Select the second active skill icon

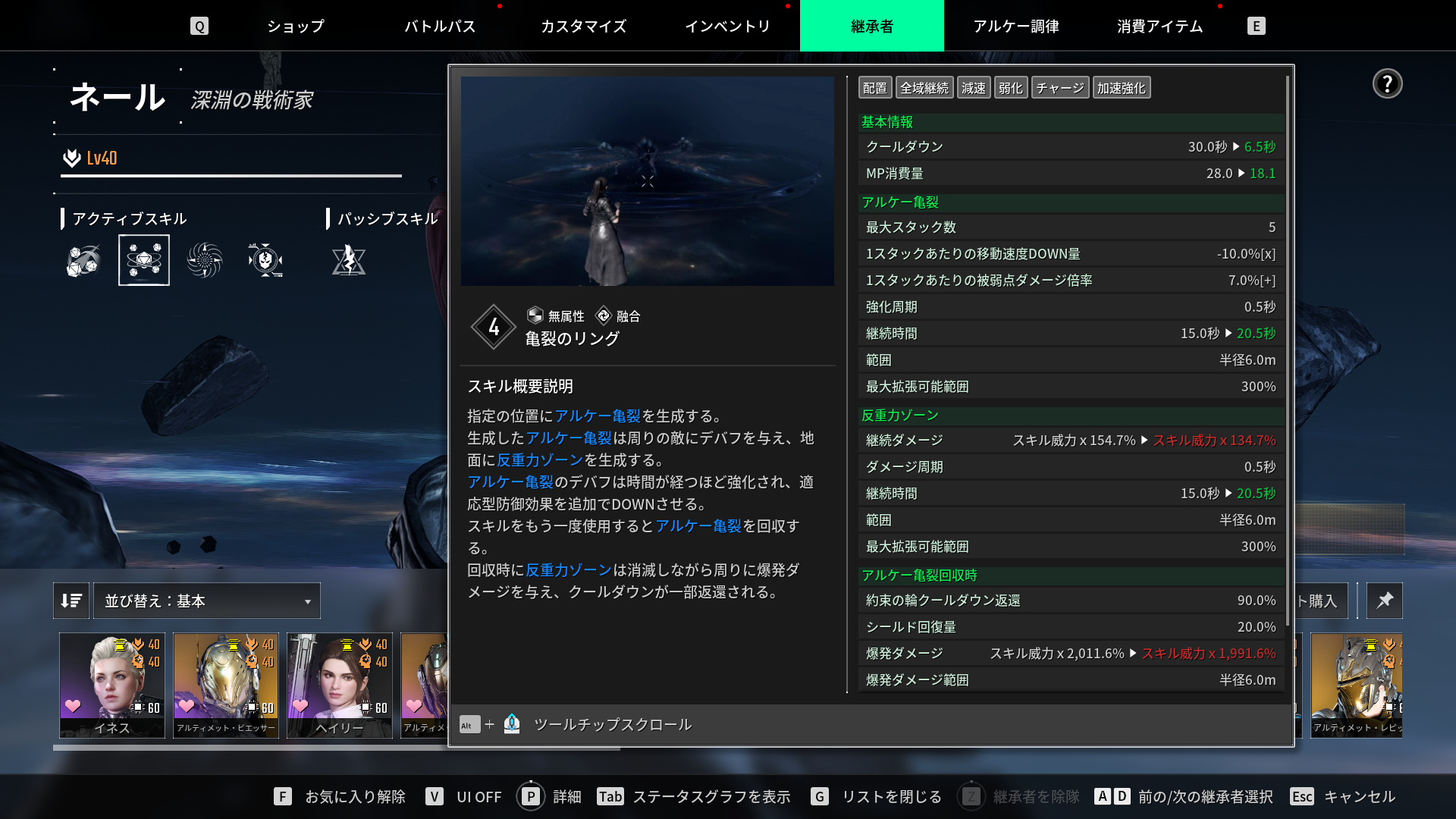point(144,261)
